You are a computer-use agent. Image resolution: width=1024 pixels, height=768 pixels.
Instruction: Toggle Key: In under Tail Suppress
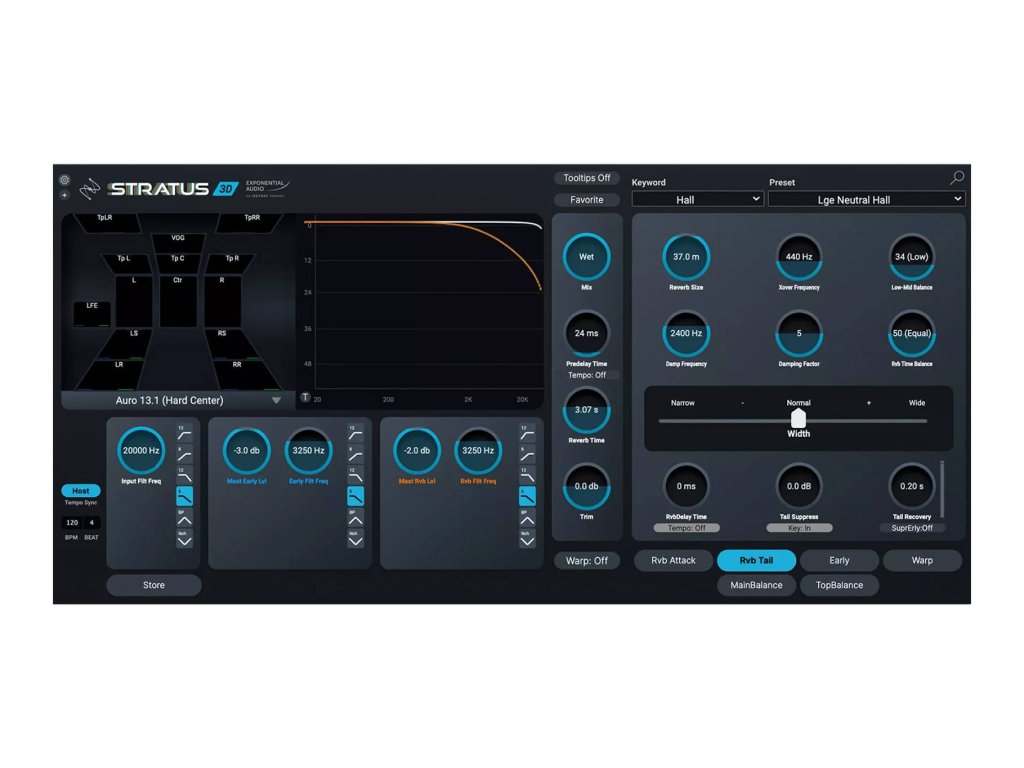(799, 528)
